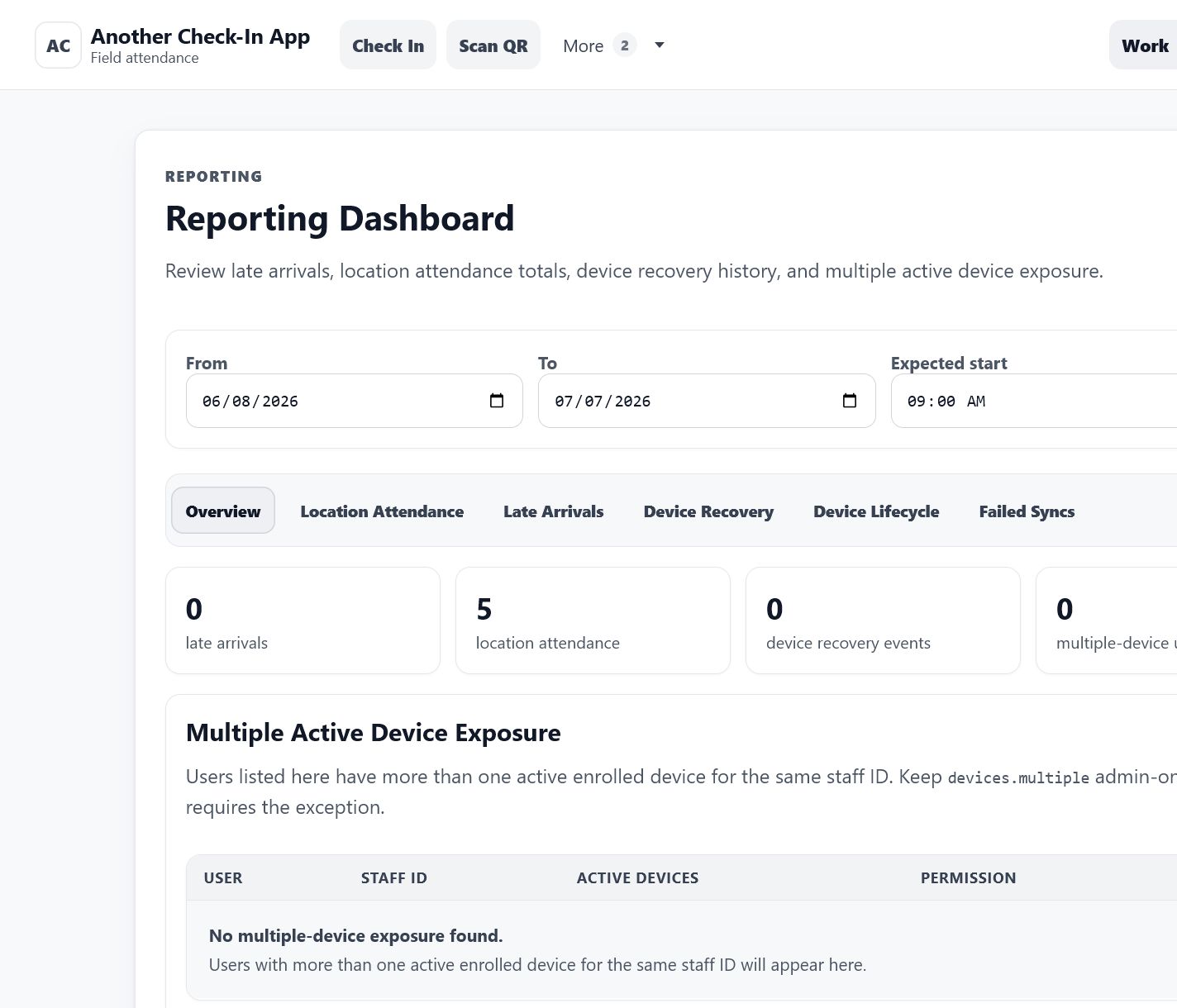Viewport: 1177px width, 1008px height.
Task: Click the ACTIVE DEVICES column header
Action: 637,877
